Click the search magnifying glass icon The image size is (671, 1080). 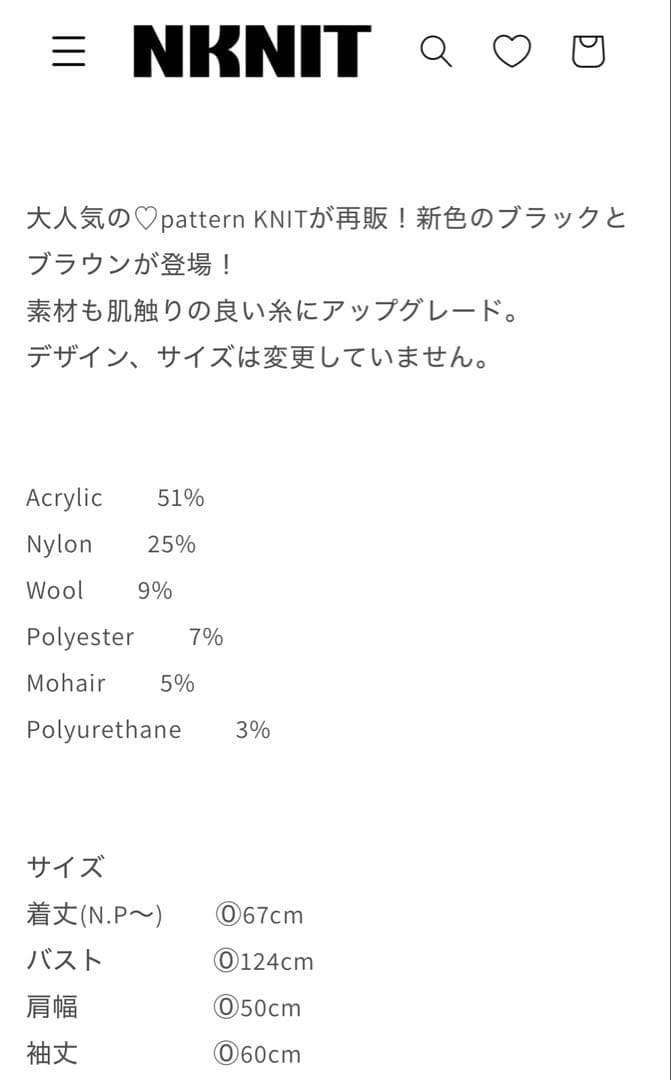[436, 51]
